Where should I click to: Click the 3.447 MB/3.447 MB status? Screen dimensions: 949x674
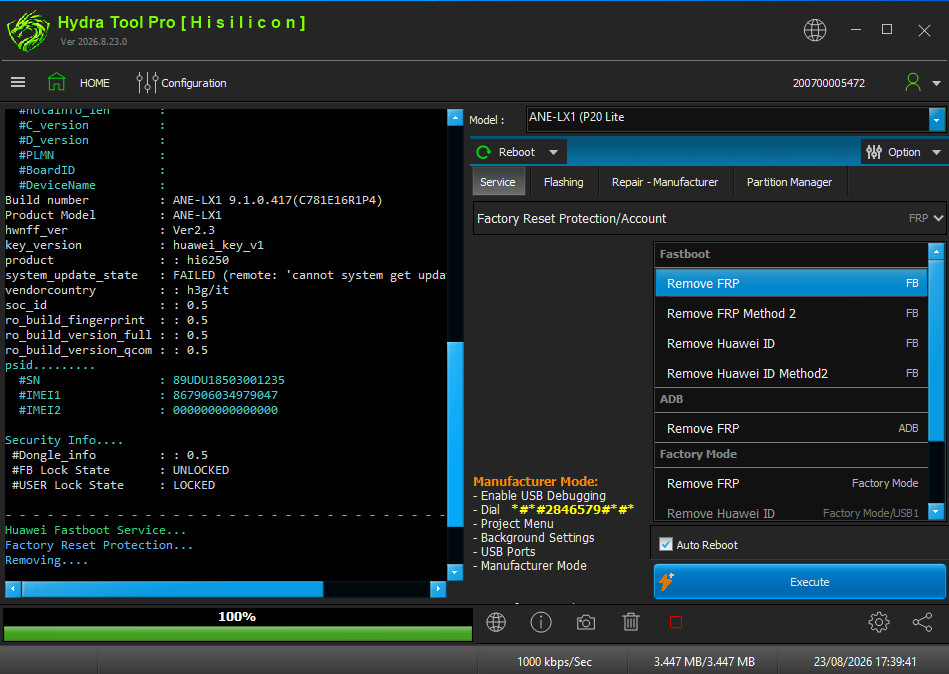704,661
